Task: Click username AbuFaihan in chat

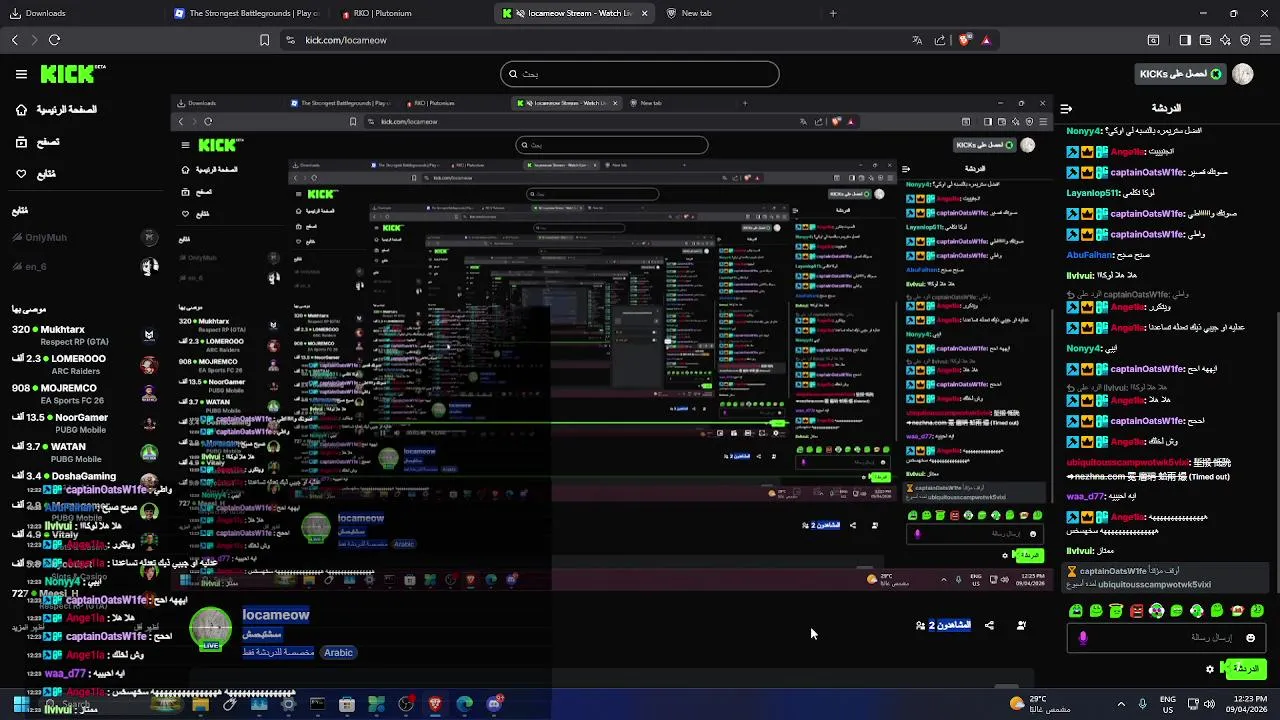Action: (x=1089, y=255)
